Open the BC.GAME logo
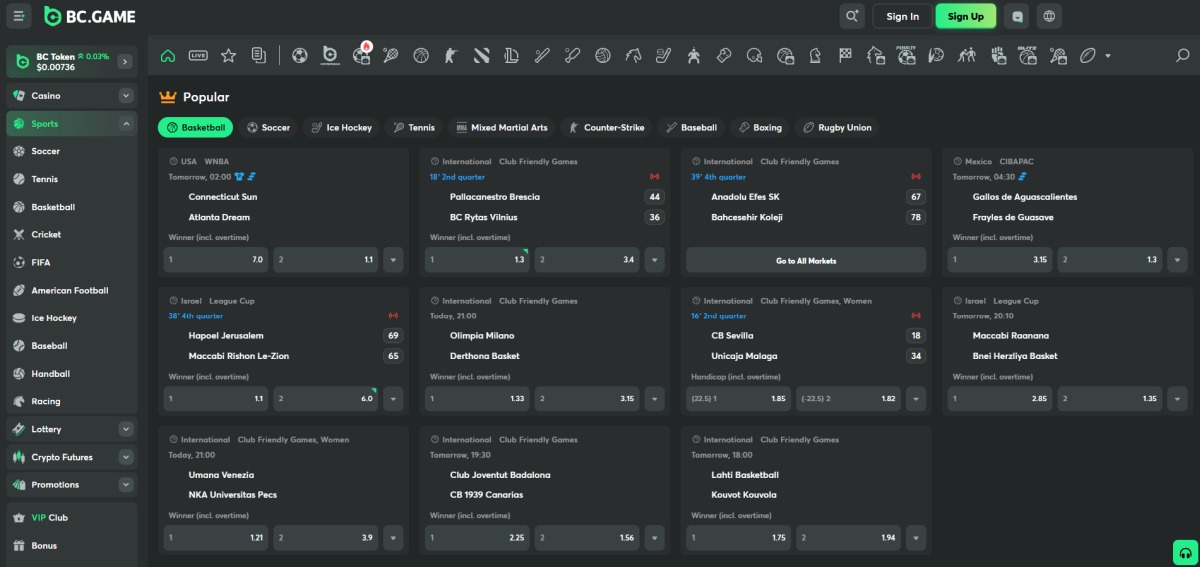1200x567 pixels. pos(90,16)
